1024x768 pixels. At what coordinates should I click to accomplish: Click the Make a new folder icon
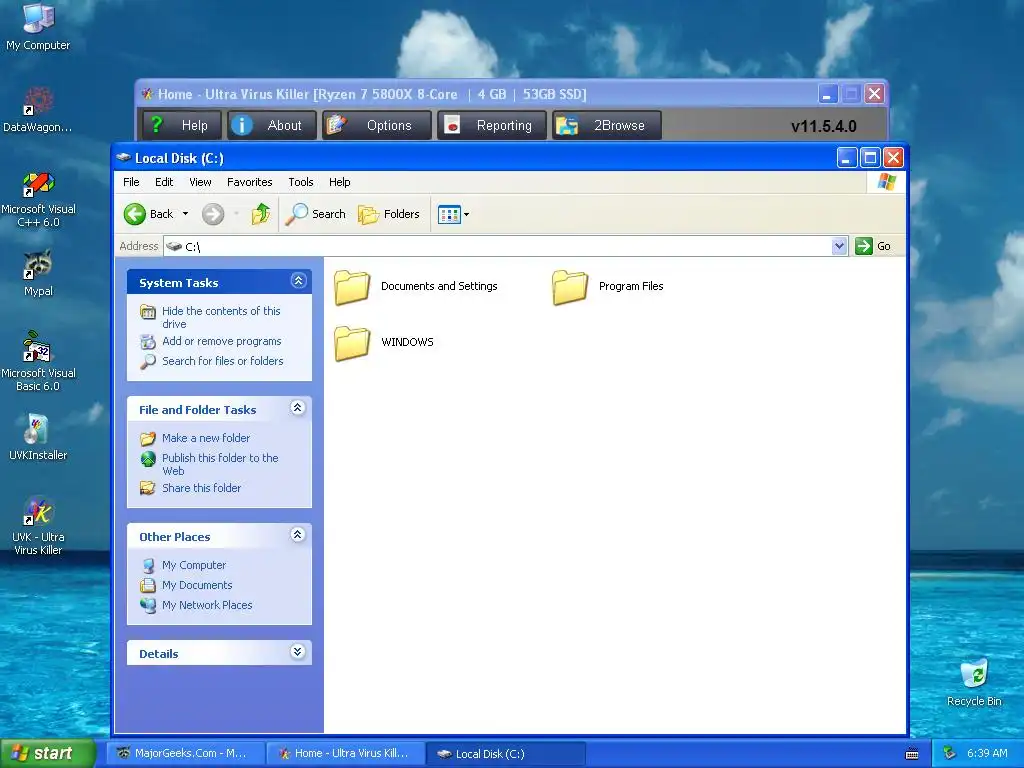click(148, 438)
